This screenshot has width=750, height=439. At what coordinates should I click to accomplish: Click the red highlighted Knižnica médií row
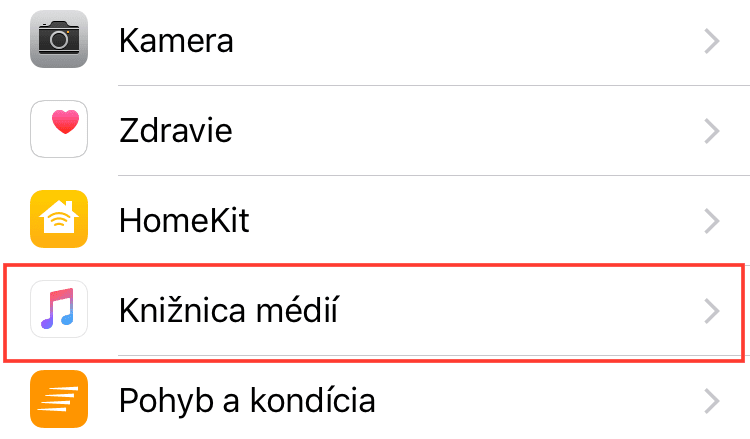[x=374, y=312]
